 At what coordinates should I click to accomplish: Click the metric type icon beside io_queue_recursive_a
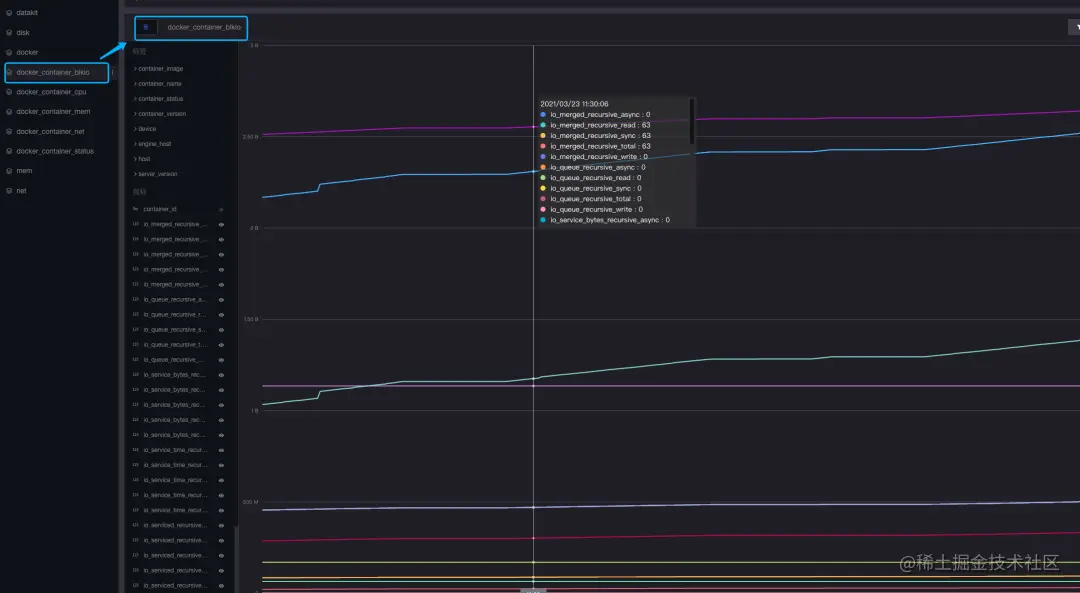136,300
